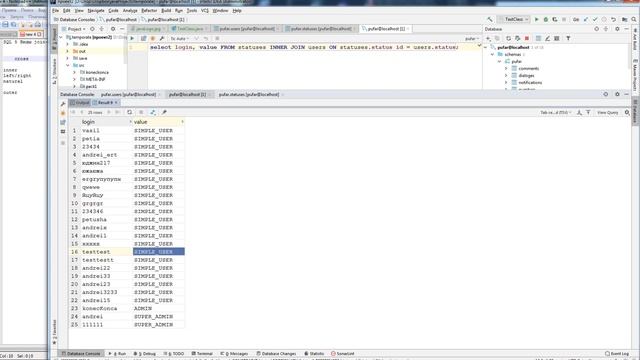This screenshot has width=640, height=360.
Task: Sort by login column header
Action: [x=106, y=122]
